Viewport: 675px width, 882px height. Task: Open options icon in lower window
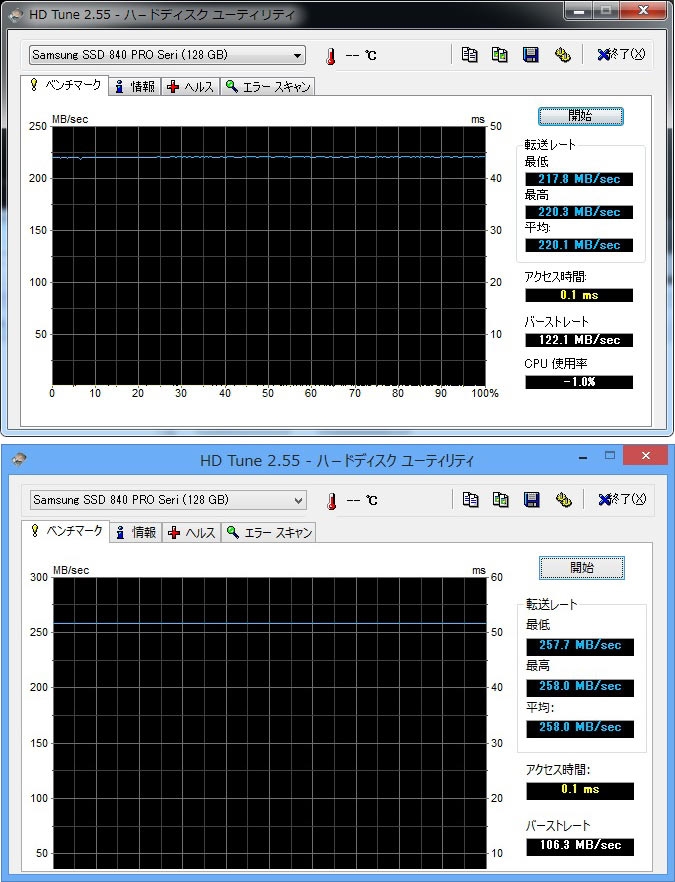pos(563,500)
